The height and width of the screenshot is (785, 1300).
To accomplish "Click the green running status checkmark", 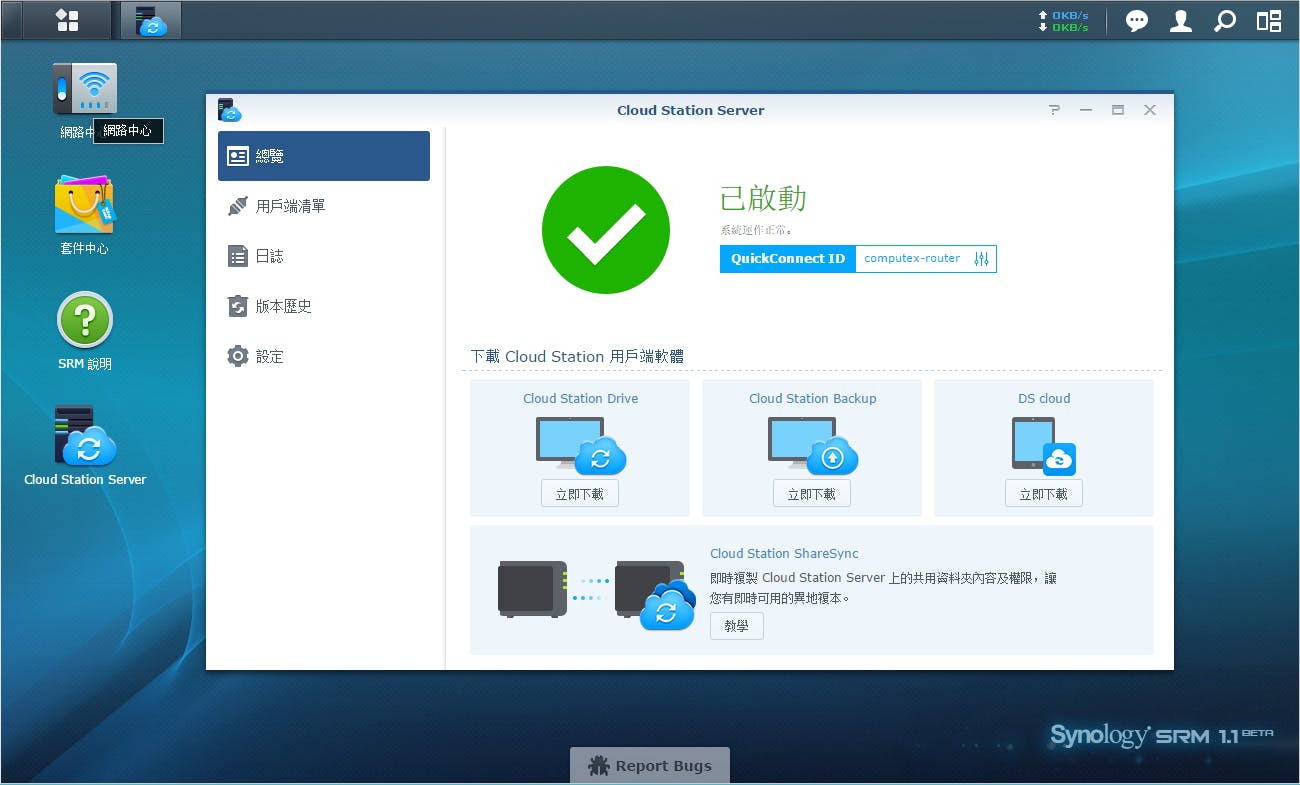I will pos(606,230).
